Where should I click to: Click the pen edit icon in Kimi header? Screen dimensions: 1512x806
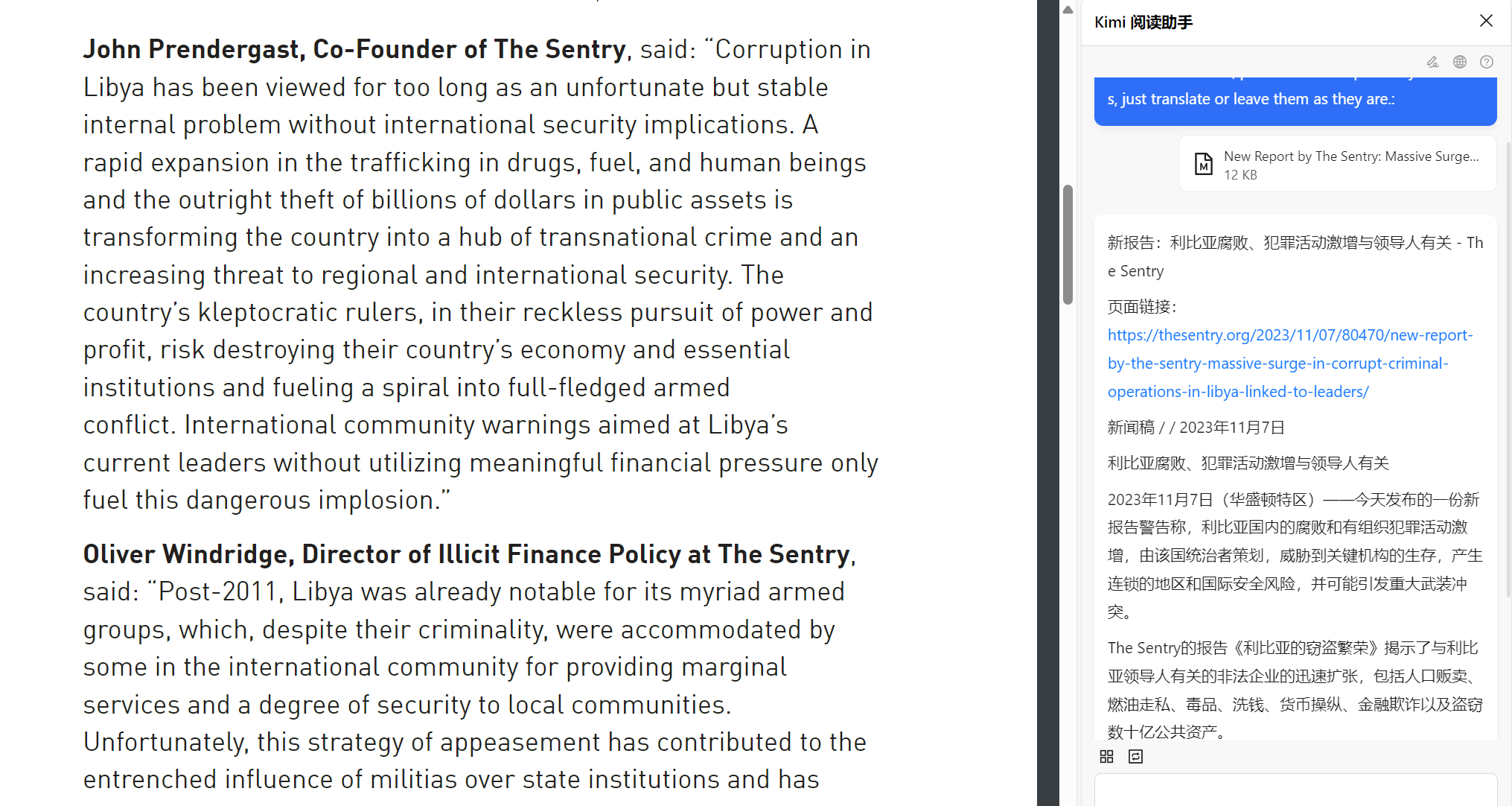pos(1432,62)
